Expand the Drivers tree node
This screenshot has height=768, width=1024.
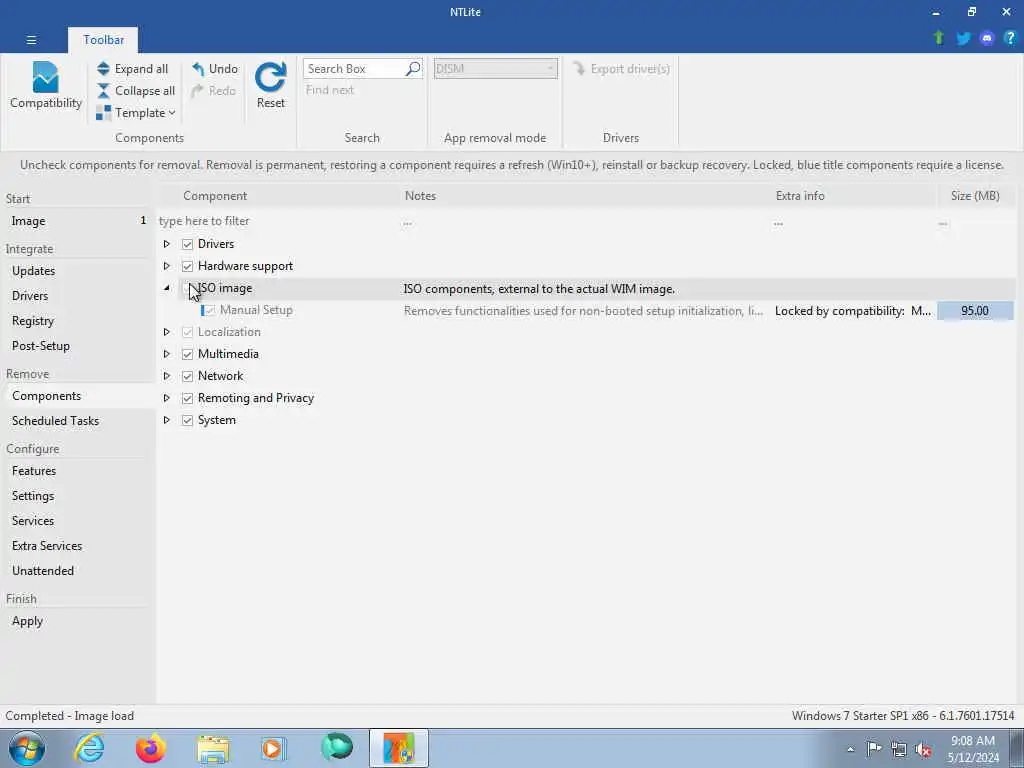click(x=167, y=244)
